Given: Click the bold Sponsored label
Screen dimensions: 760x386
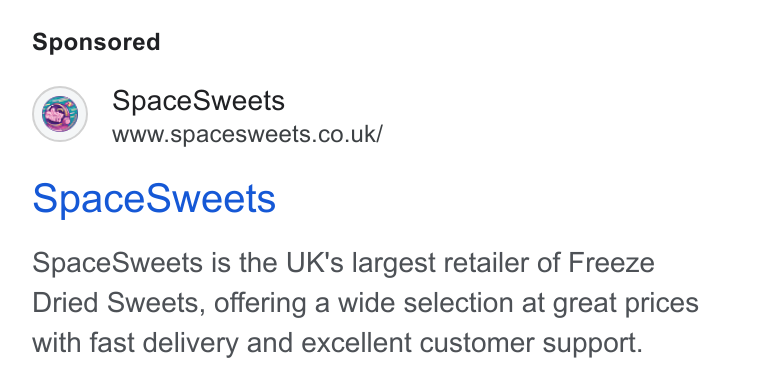Looking at the screenshot, I should coord(96,42).
